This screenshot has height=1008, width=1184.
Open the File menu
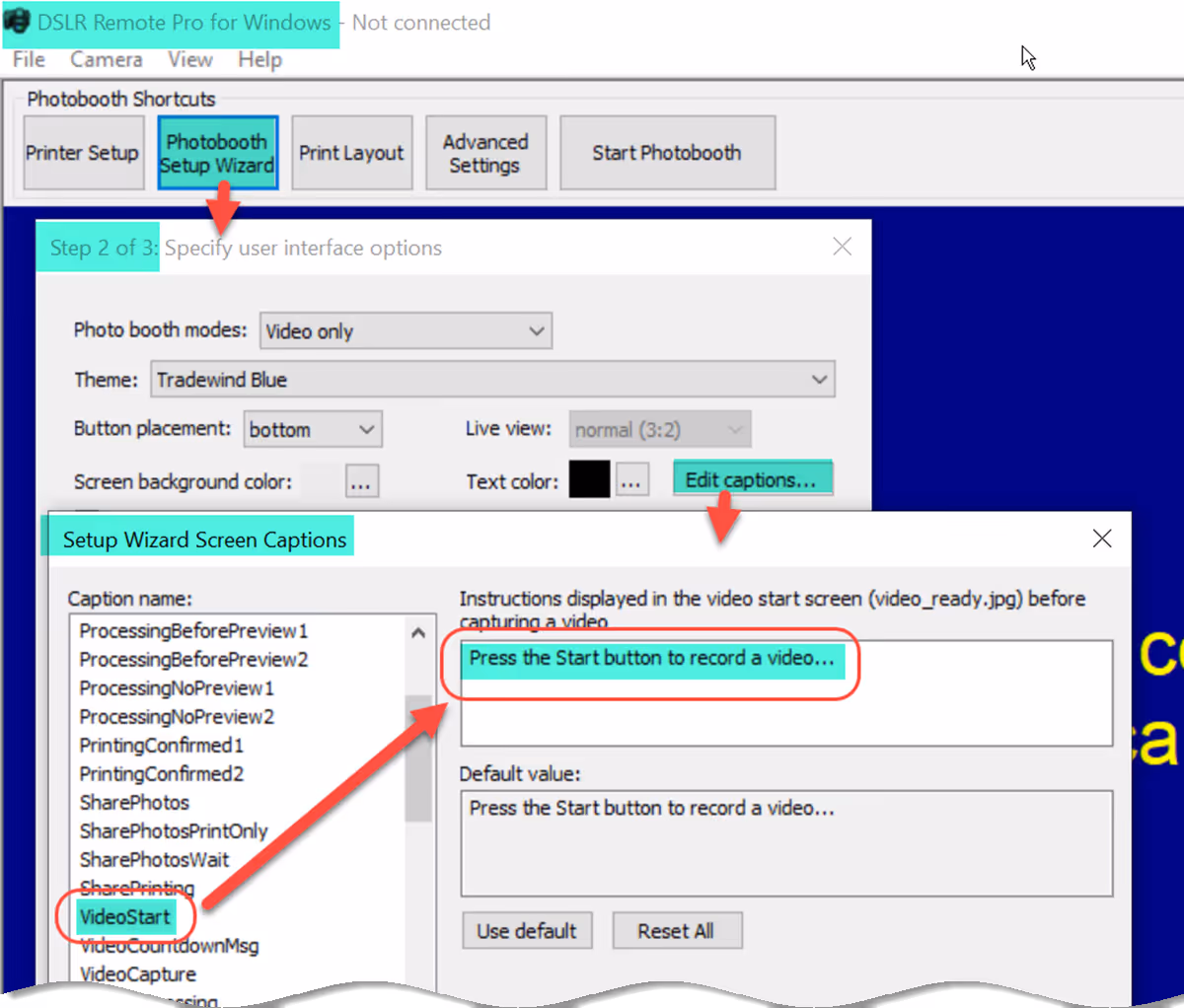(29, 60)
